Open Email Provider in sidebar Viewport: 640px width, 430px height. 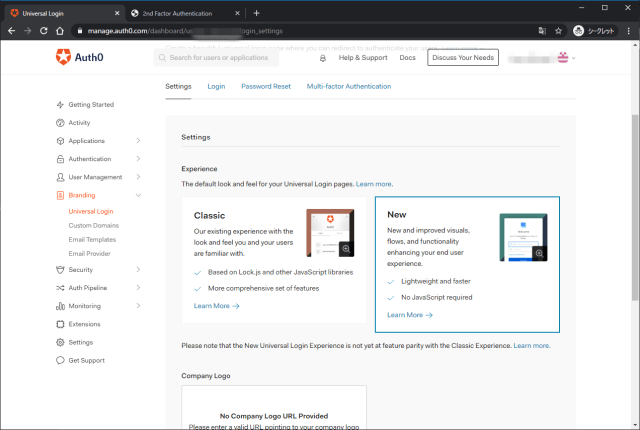(89, 254)
